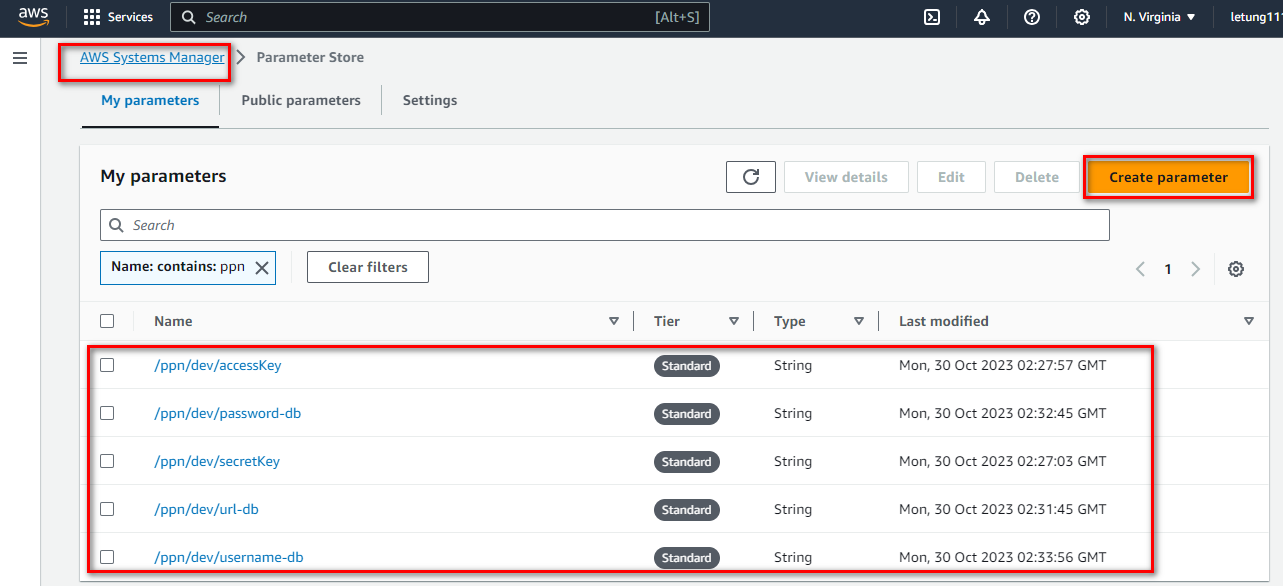
Task: Click the 02:27:03 GMT modified date
Action: tap(1003, 461)
